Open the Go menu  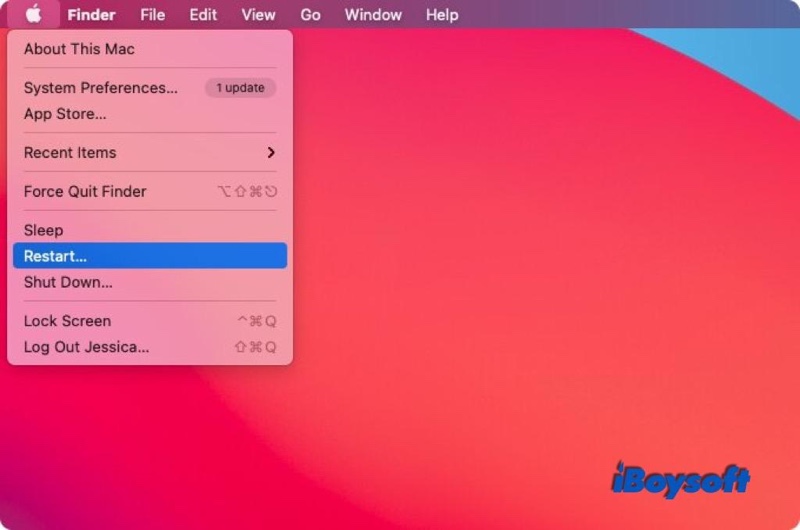pyautogui.click(x=310, y=15)
